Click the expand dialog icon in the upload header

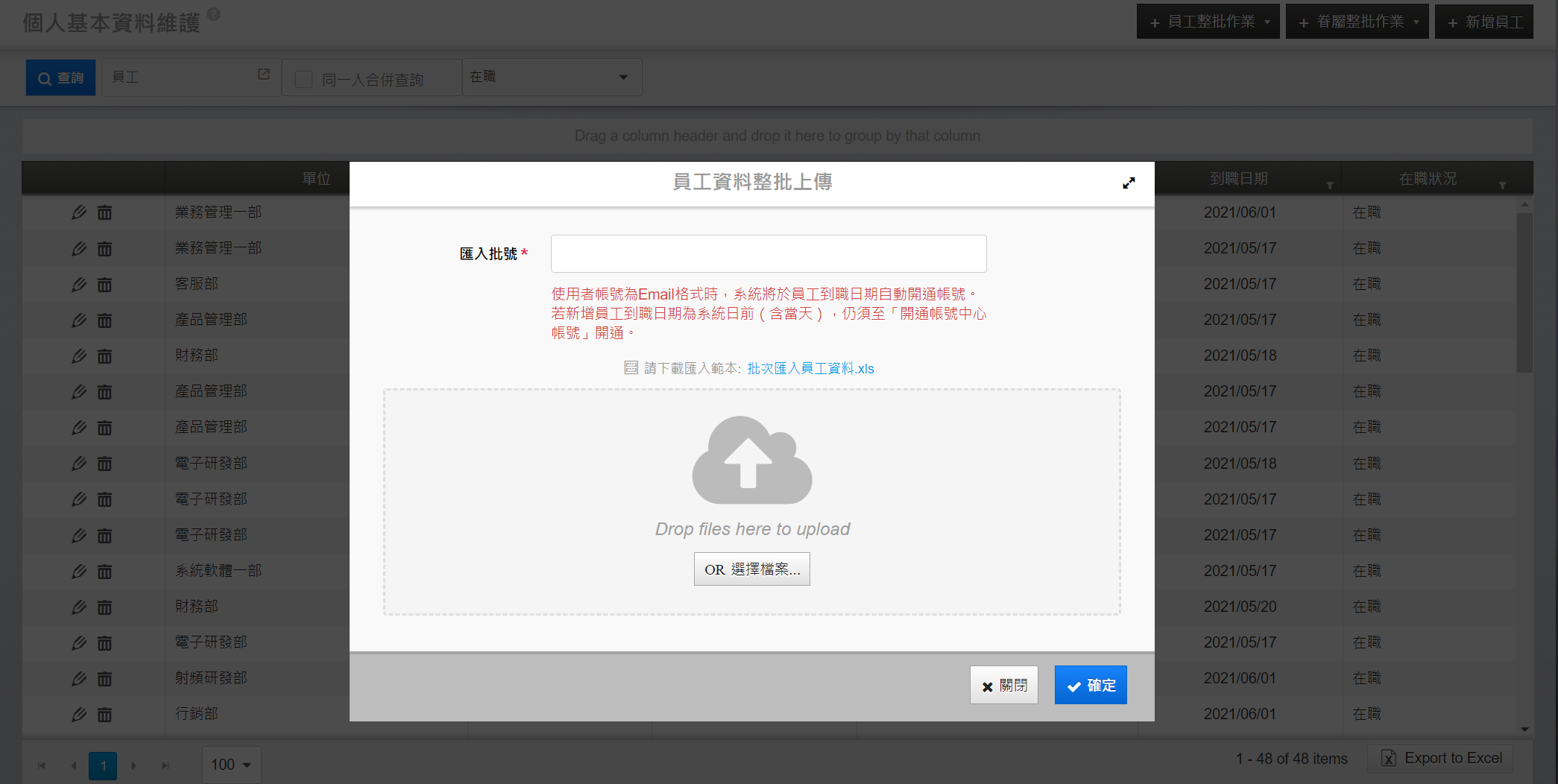(1129, 183)
